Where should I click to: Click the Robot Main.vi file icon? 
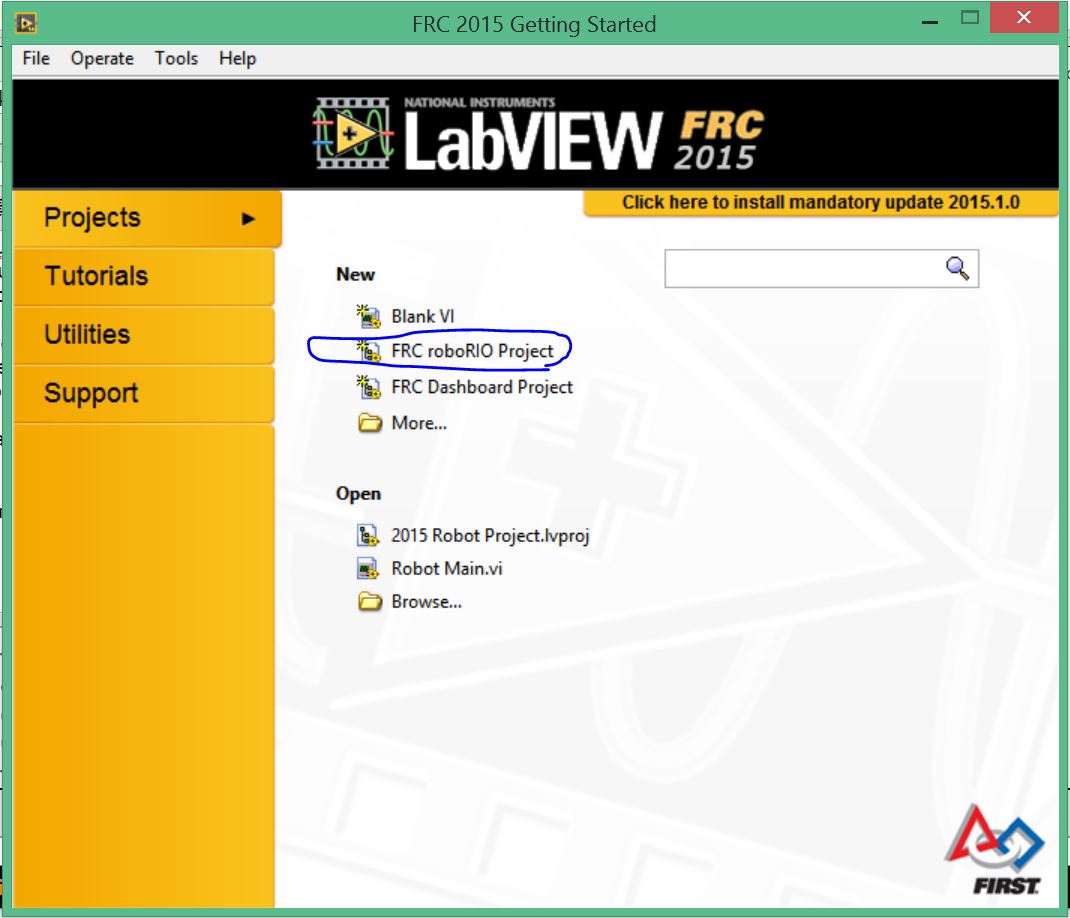tap(368, 569)
